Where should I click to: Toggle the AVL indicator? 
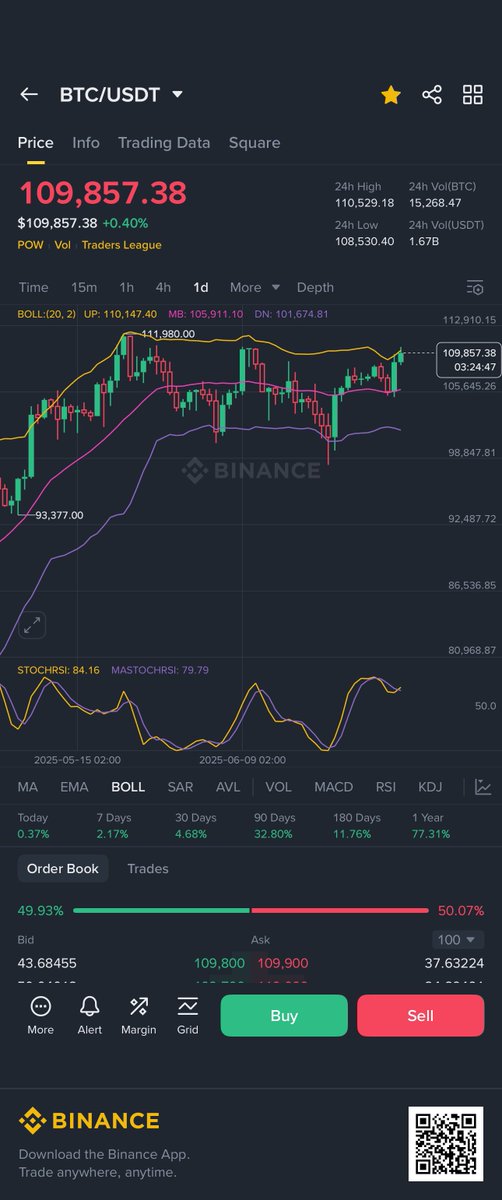pos(228,787)
